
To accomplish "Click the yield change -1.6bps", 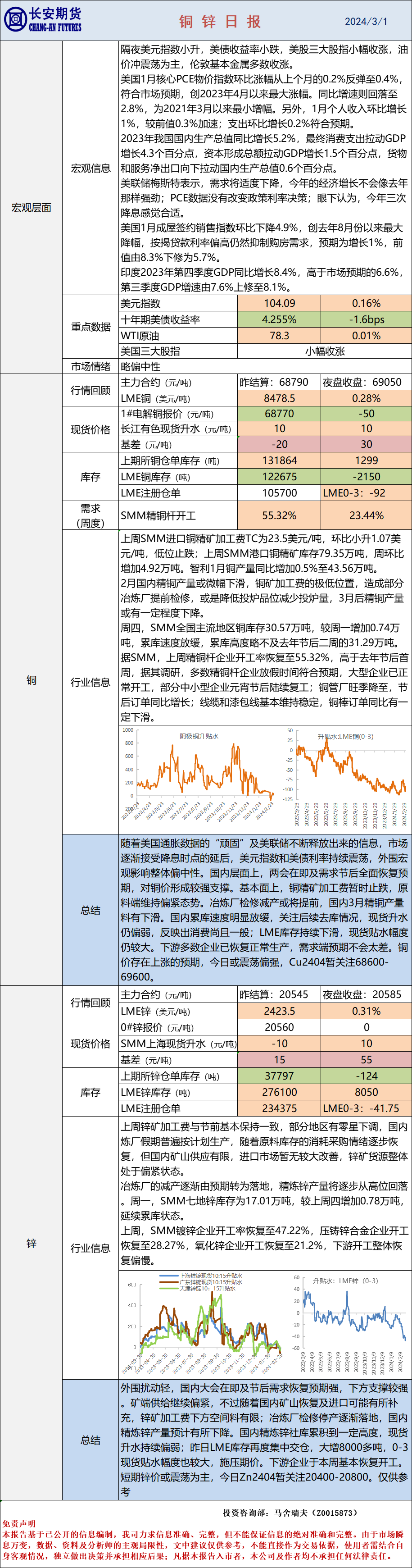I will (367, 319).
